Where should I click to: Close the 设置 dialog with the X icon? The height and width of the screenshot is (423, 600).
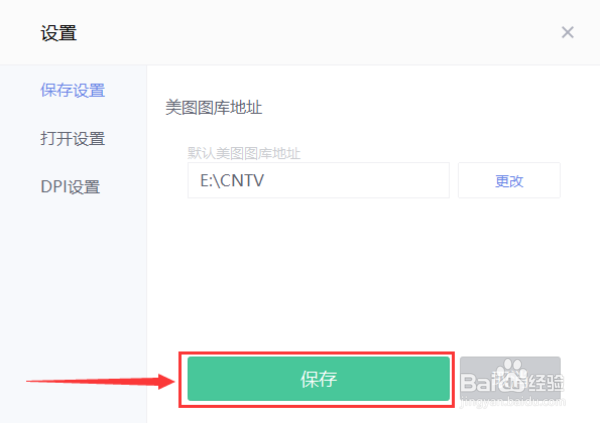click(567, 33)
